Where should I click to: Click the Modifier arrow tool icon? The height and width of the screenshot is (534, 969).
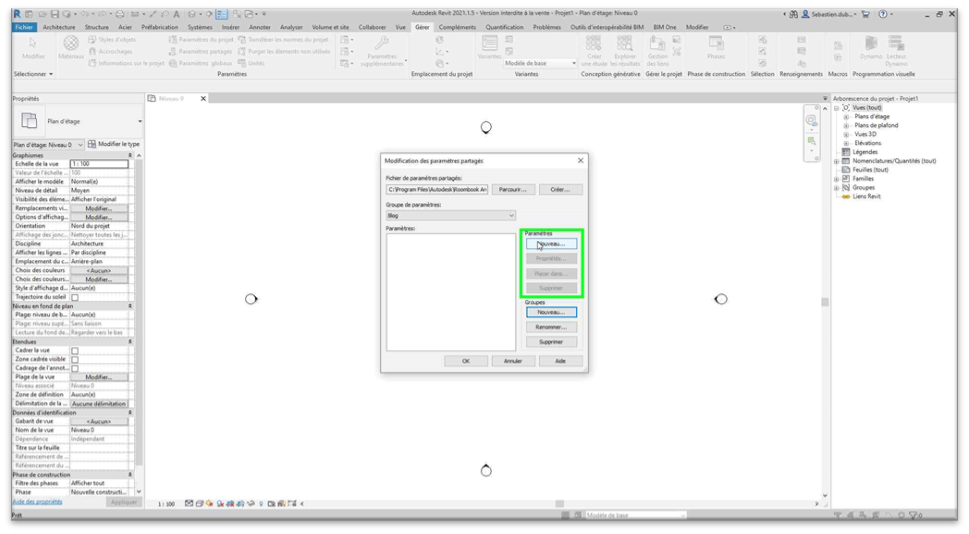click(33, 47)
